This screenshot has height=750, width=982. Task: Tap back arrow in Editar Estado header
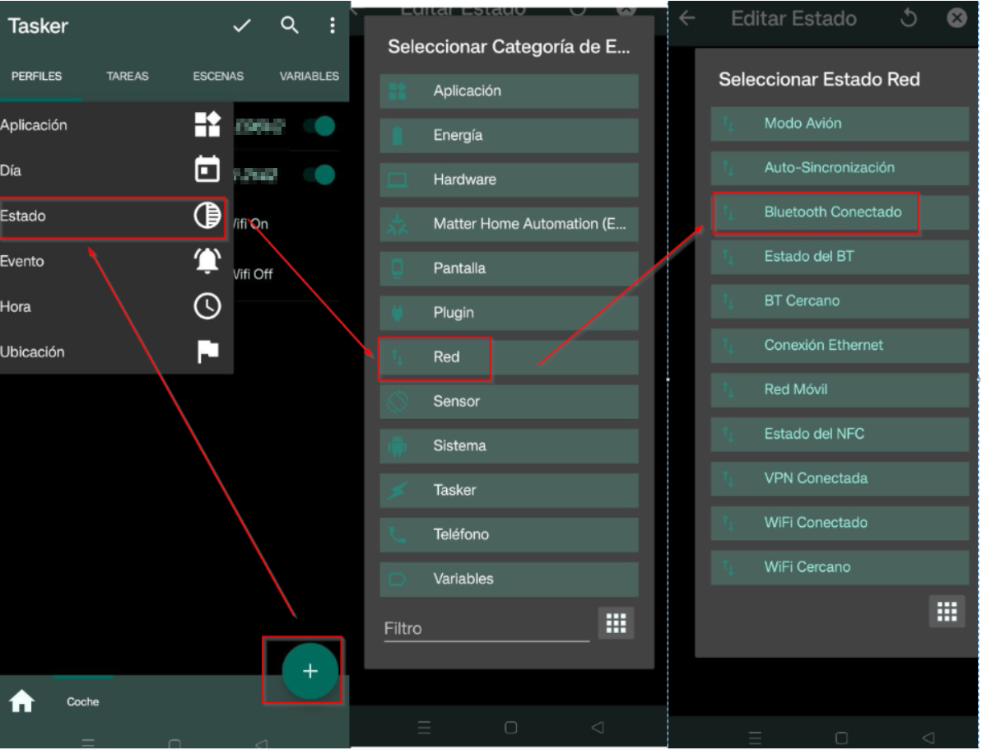tap(687, 18)
